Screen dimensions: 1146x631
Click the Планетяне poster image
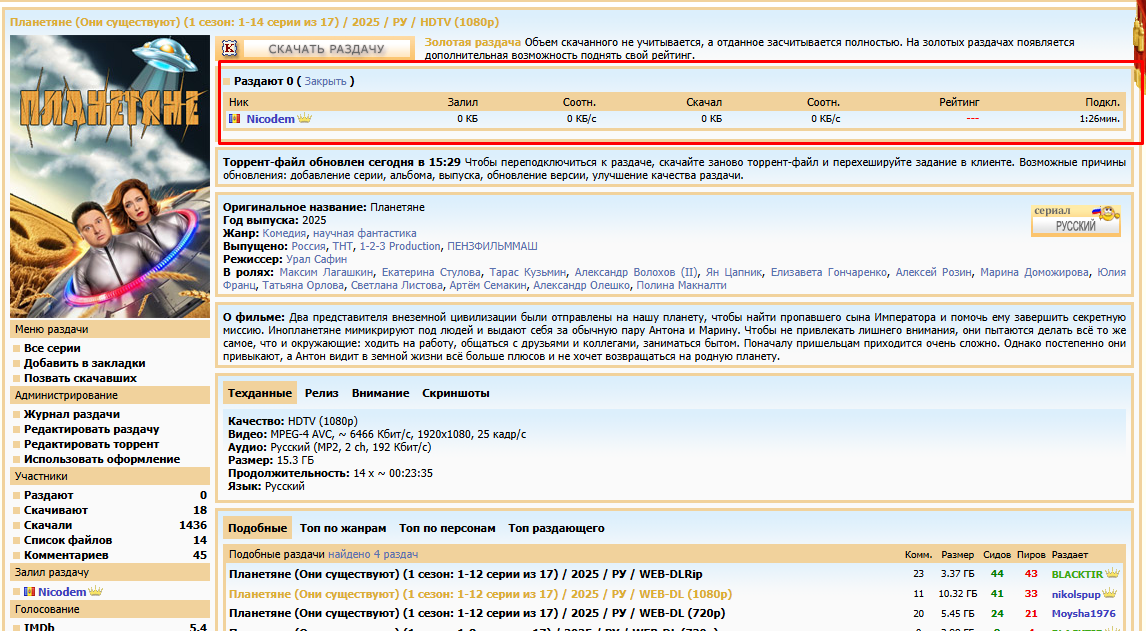point(109,177)
